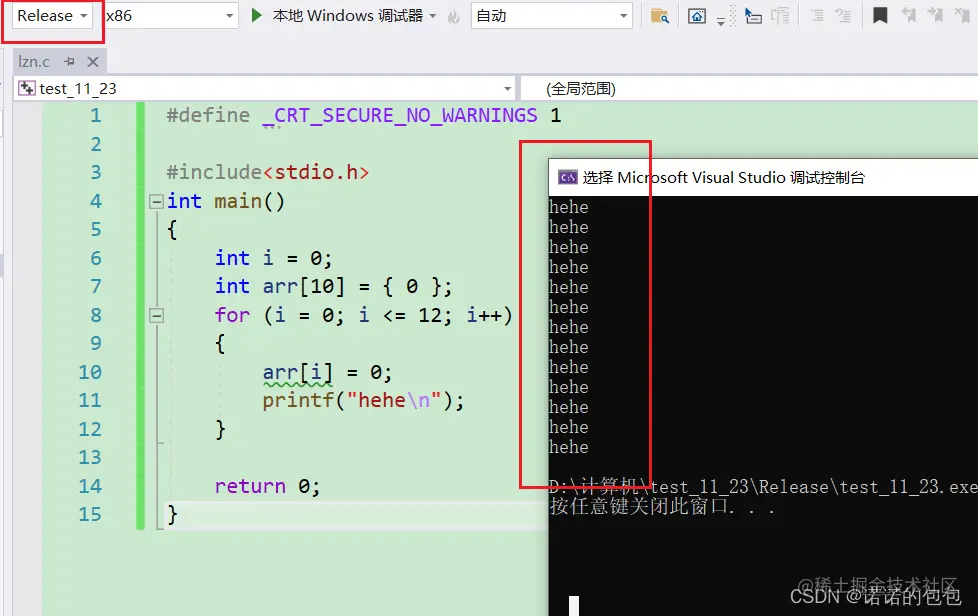The height and width of the screenshot is (616, 978).
Task: Click the green start debugging arrow
Action: (256, 16)
